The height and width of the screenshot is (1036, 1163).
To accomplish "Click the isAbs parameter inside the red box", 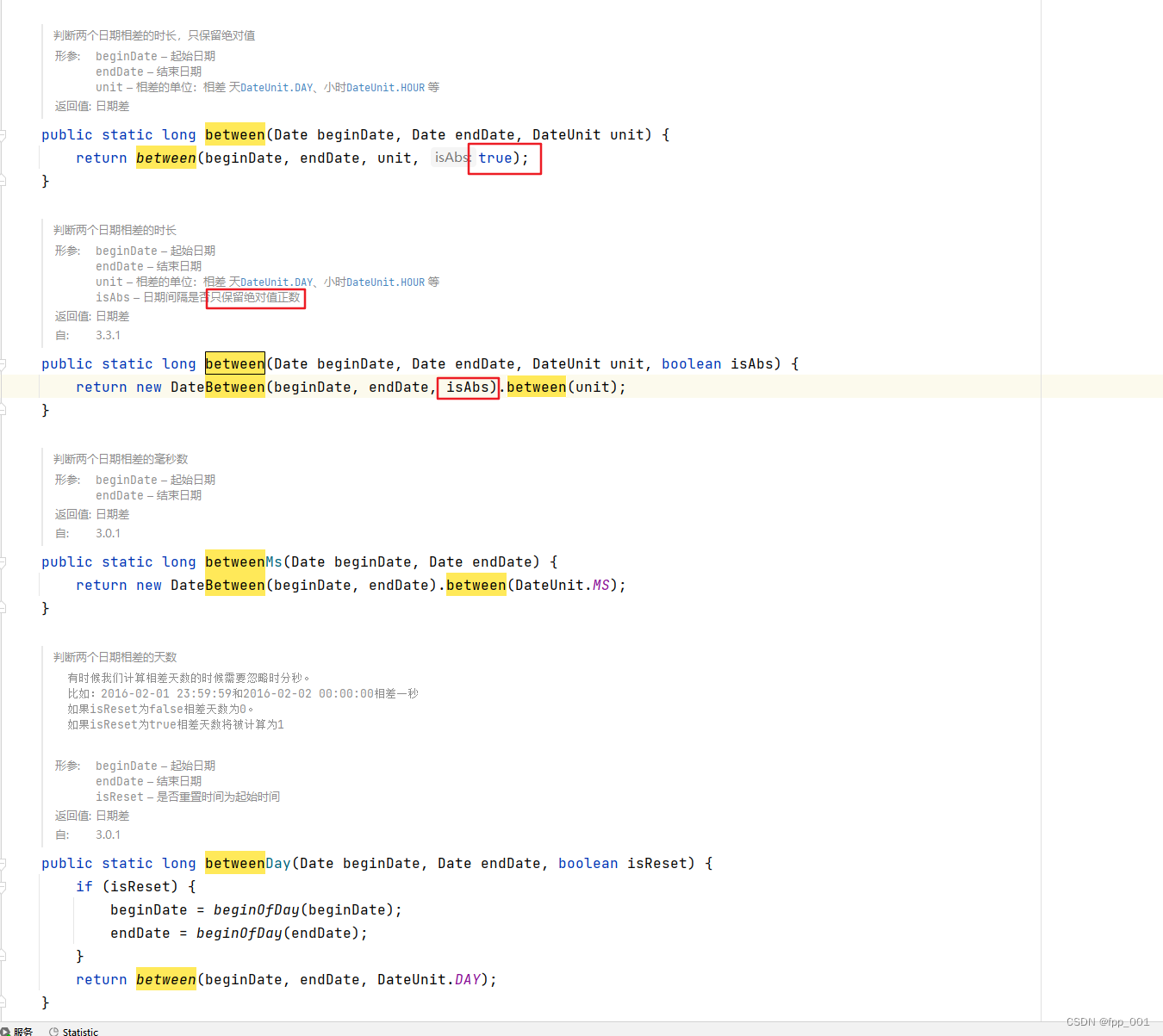I will pos(468,387).
